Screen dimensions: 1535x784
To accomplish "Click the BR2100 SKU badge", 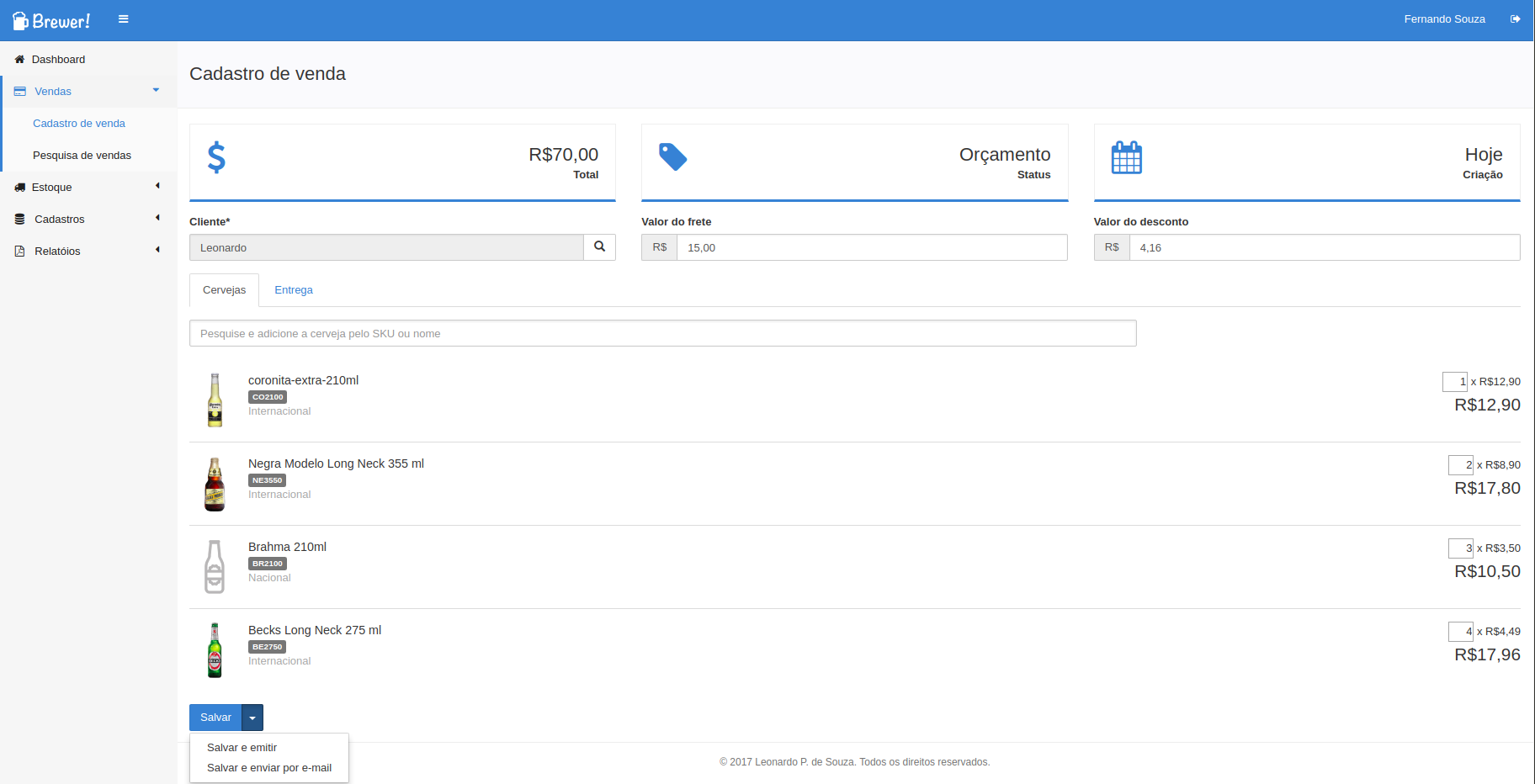I will (268, 564).
